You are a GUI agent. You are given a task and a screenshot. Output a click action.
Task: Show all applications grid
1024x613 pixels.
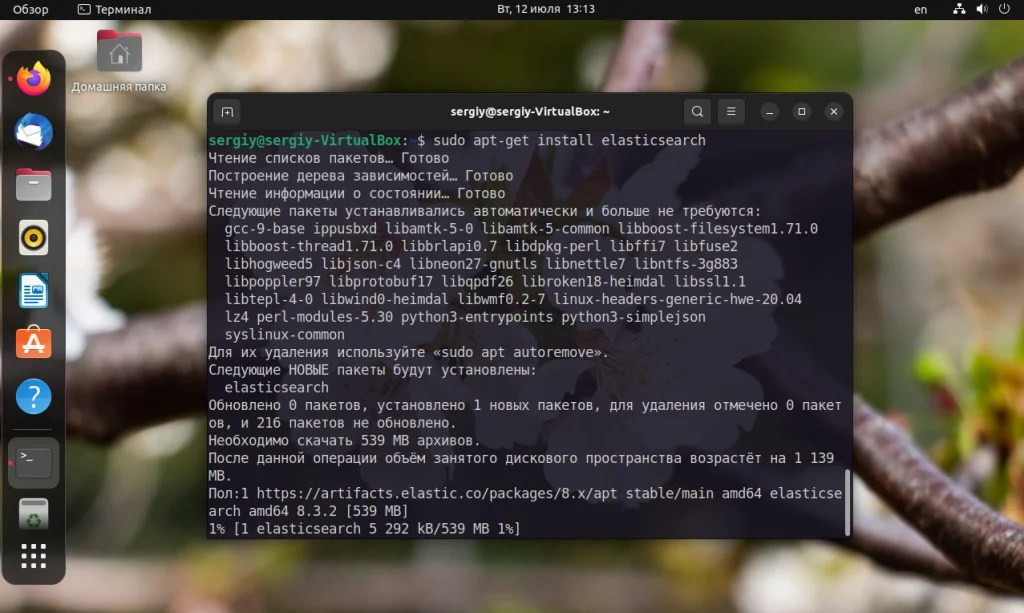(33, 557)
